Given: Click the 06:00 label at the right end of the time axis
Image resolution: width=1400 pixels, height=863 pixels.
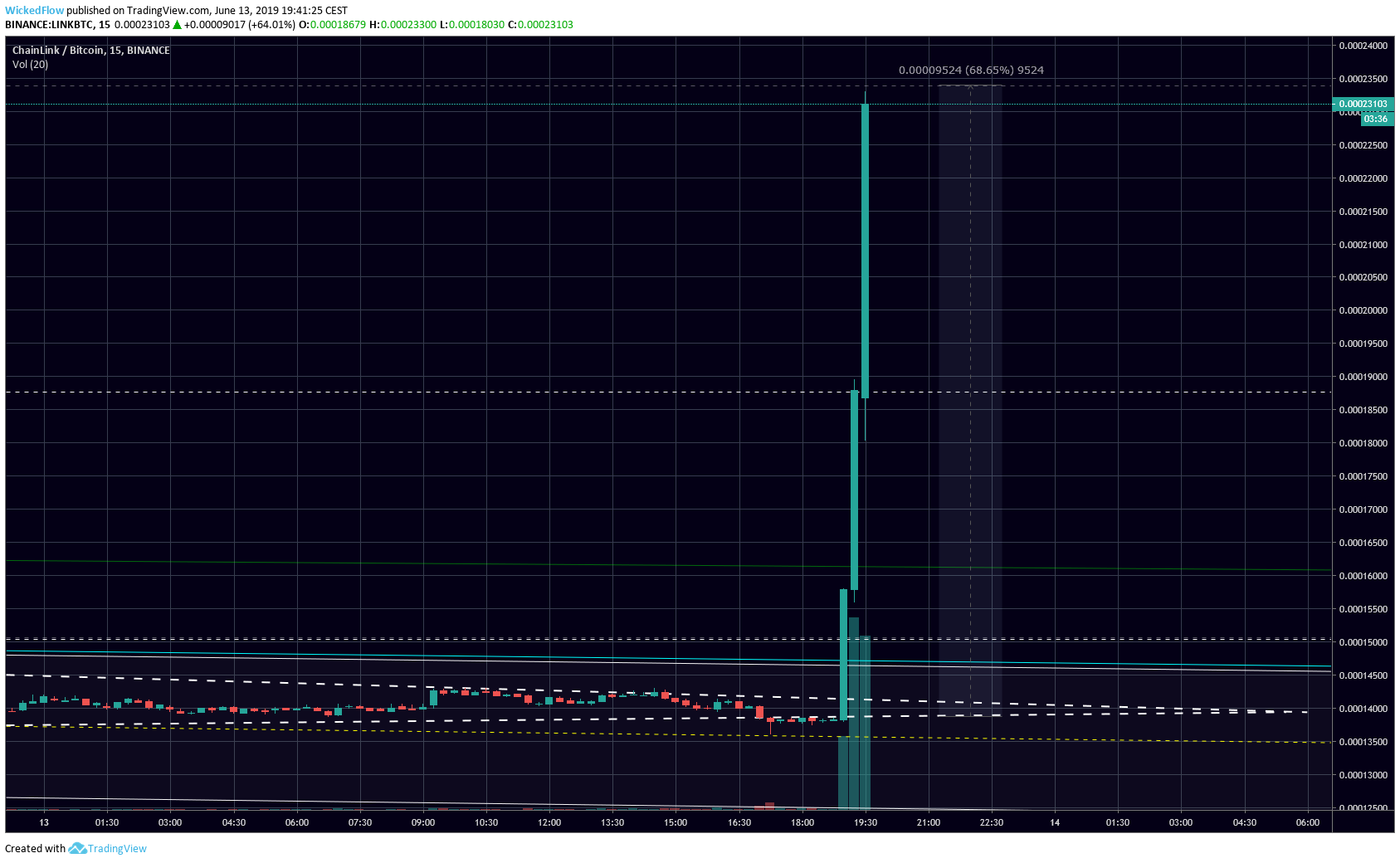Looking at the screenshot, I should click(x=1308, y=822).
